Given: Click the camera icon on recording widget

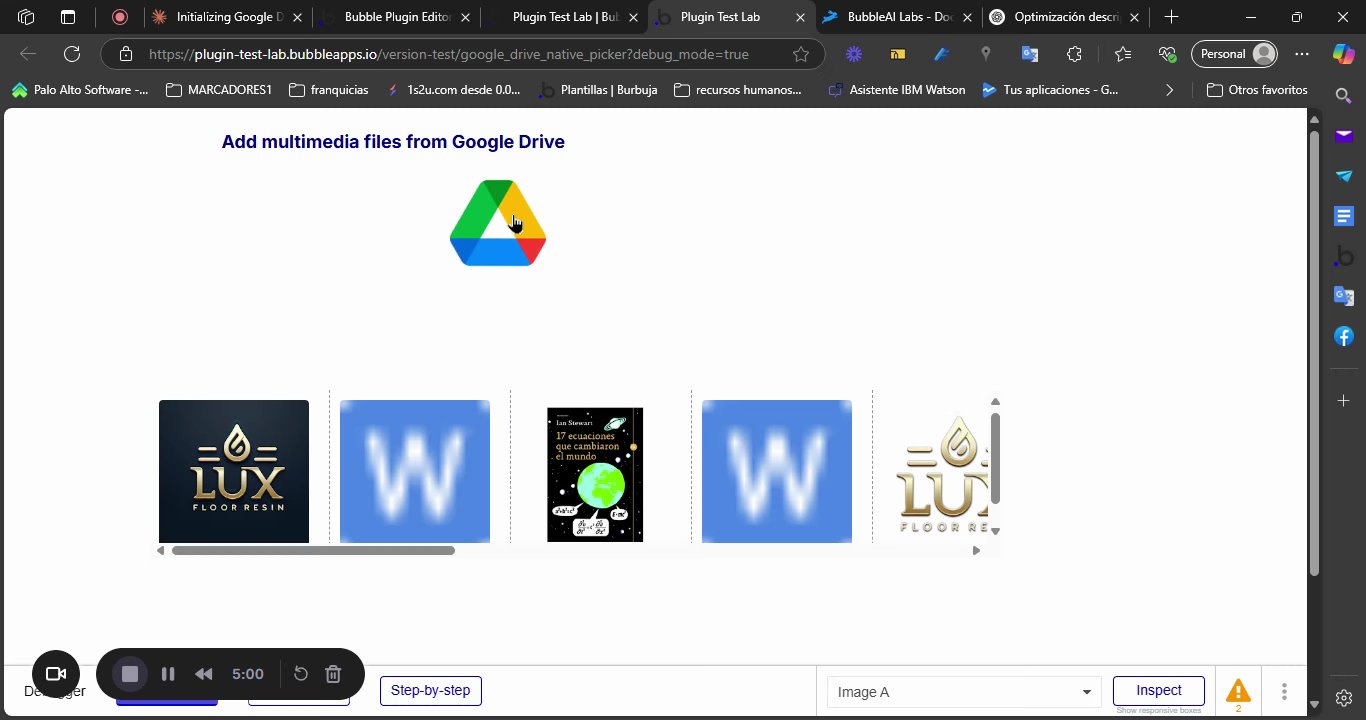Looking at the screenshot, I should tap(56, 674).
